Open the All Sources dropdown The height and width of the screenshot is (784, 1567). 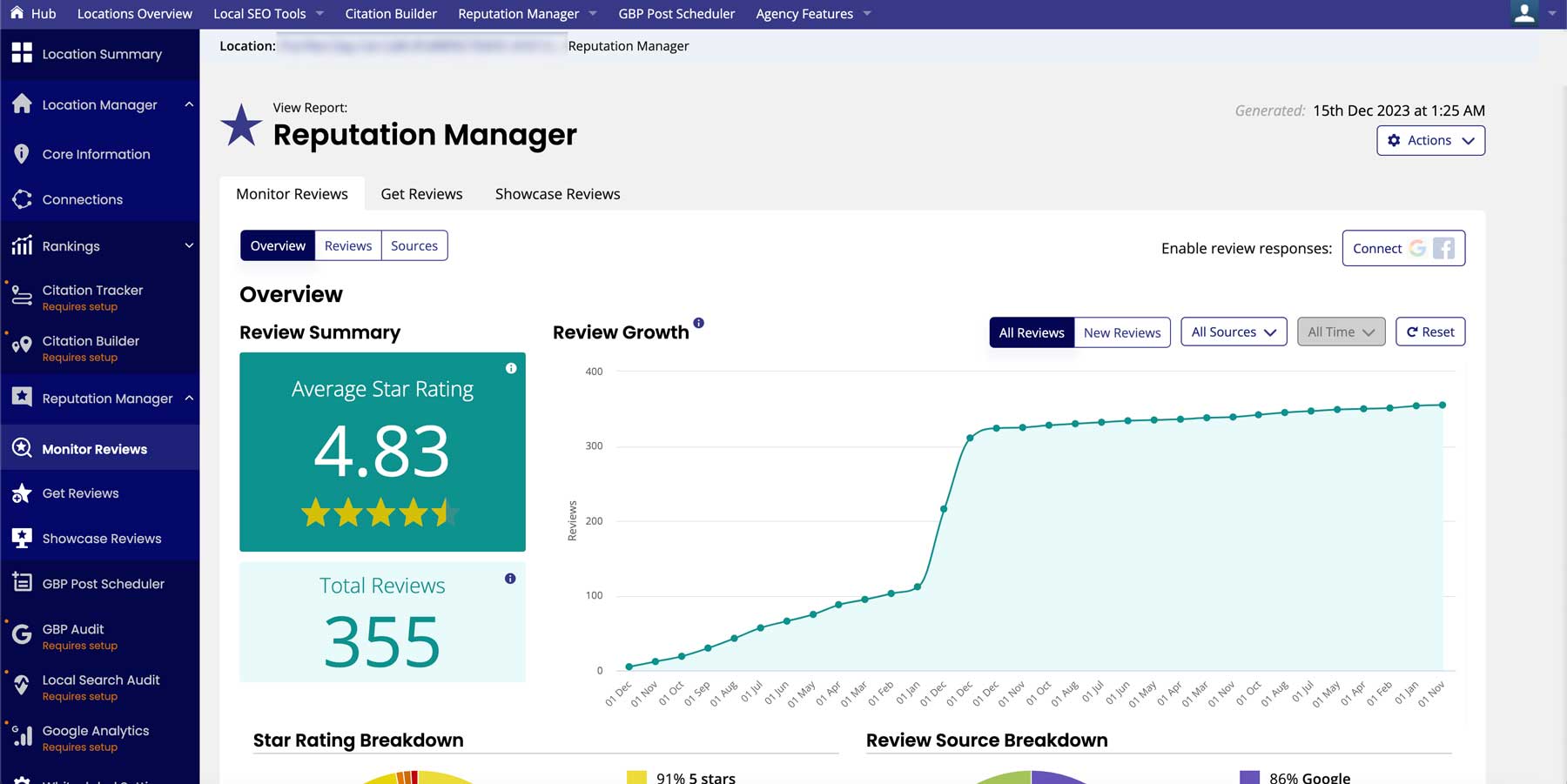[x=1233, y=332]
